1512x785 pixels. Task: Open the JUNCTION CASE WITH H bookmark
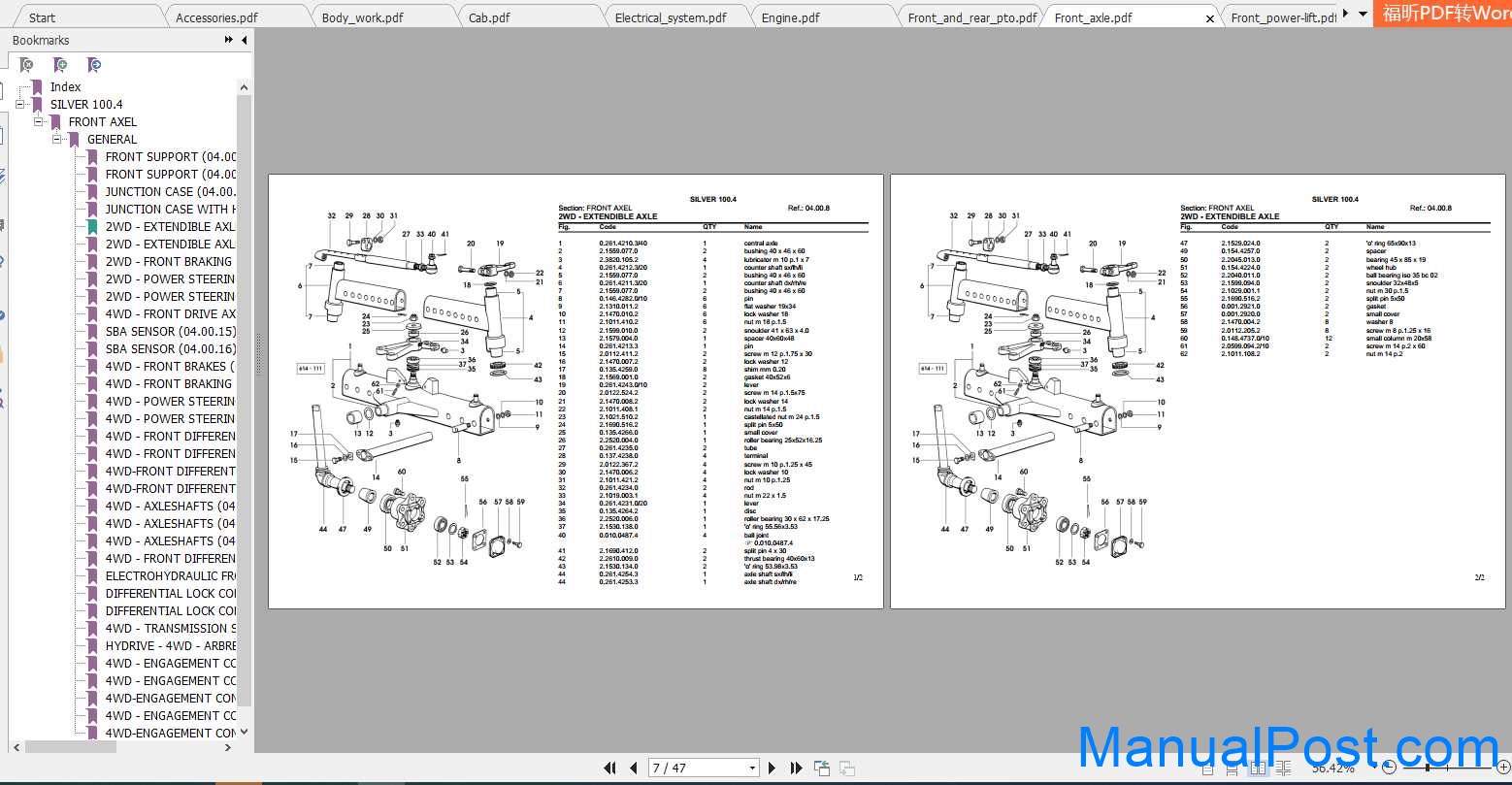(x=170, y=209)
